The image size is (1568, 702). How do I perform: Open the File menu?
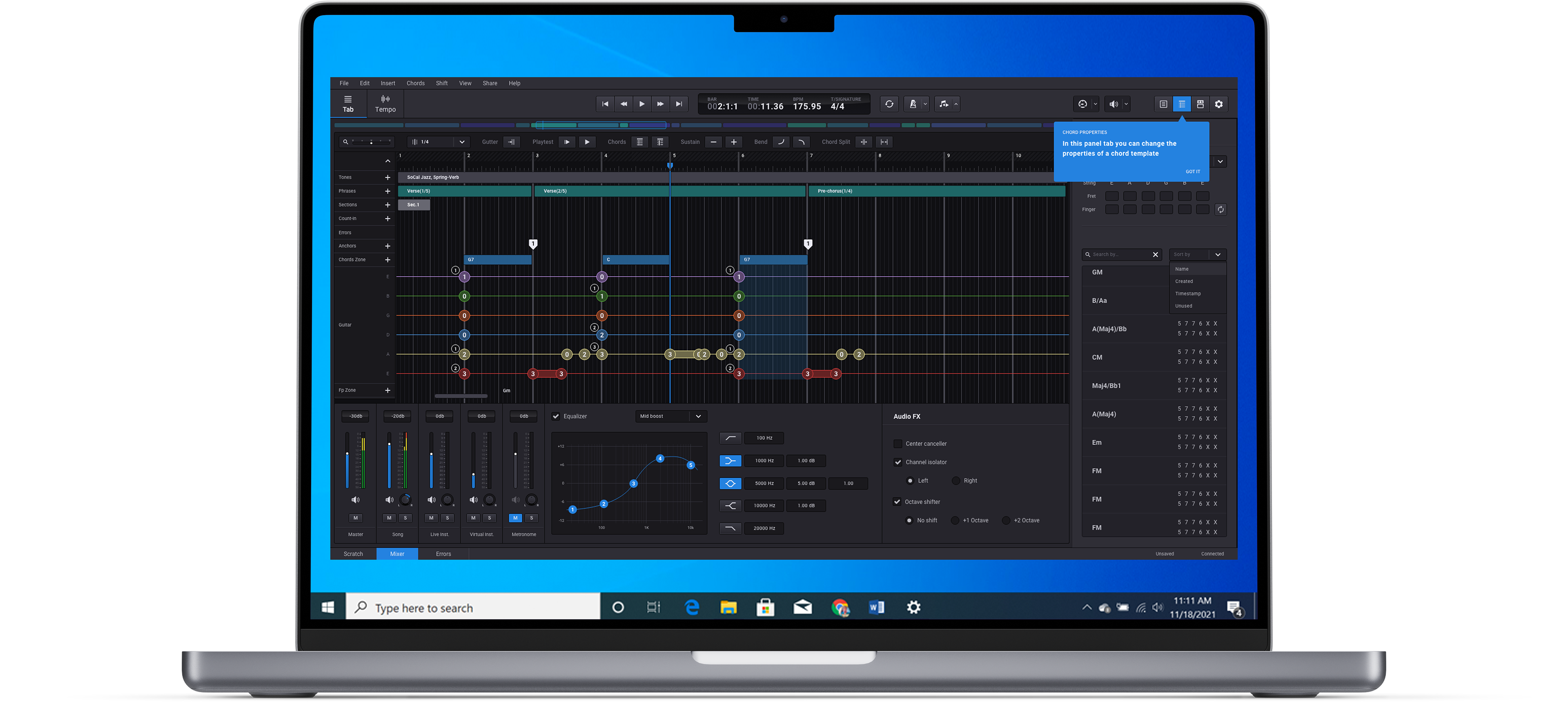click(x=344, y=83)
